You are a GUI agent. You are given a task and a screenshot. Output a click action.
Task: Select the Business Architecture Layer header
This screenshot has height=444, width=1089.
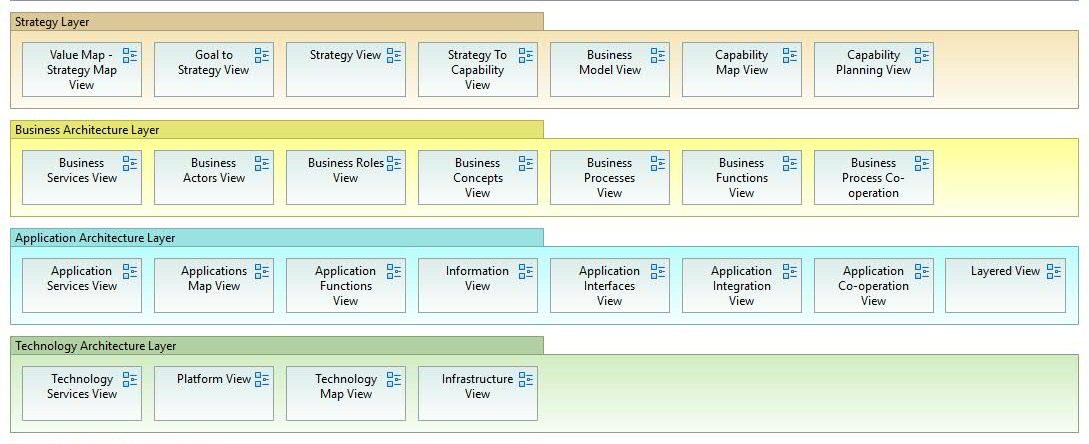(276, 129)
